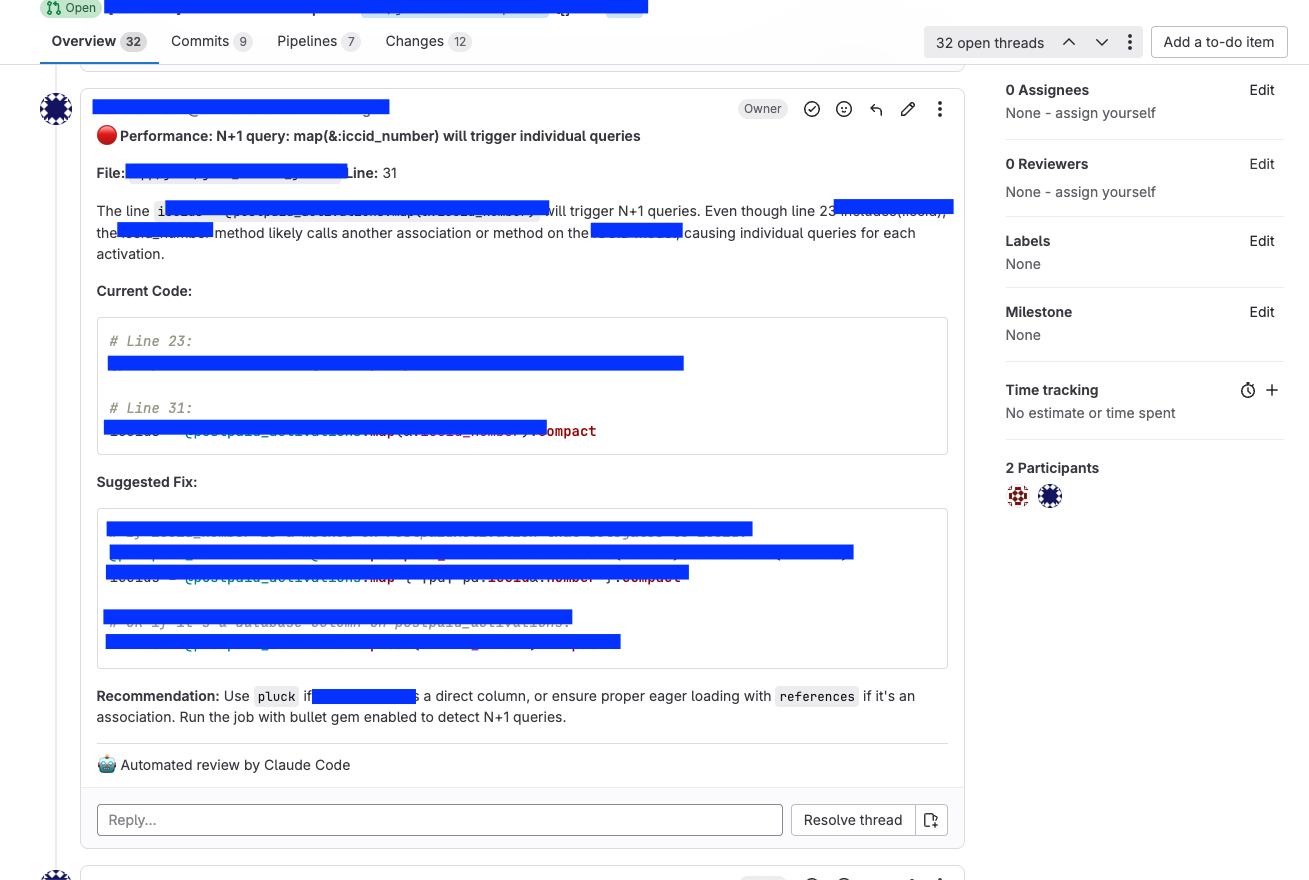This screenshot has height=880, width=1309.
Task: Click the 'references' inline code word
Action: coord(817,697)
